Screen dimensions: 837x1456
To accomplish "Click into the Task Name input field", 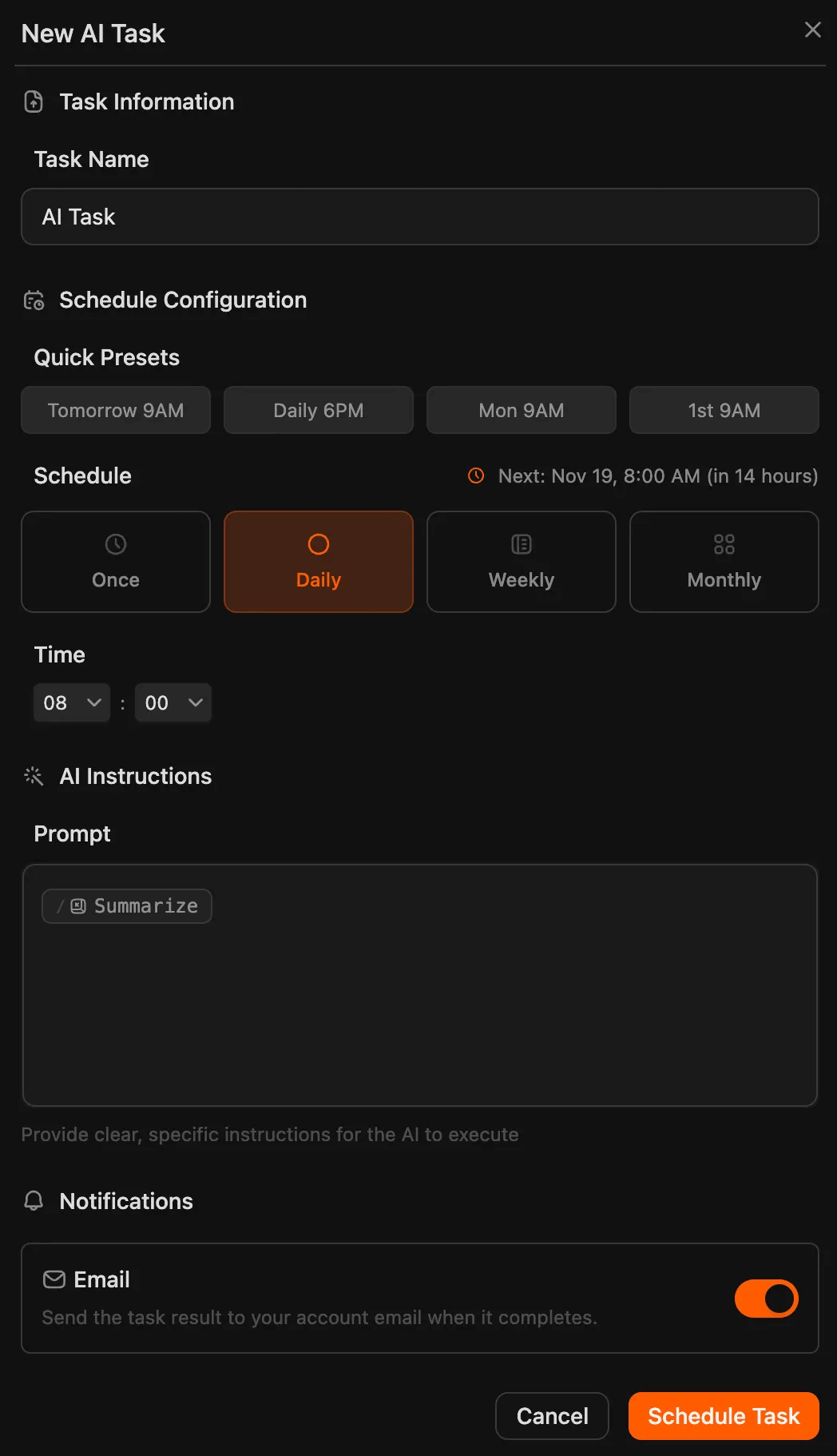I will tap(419, 217).
